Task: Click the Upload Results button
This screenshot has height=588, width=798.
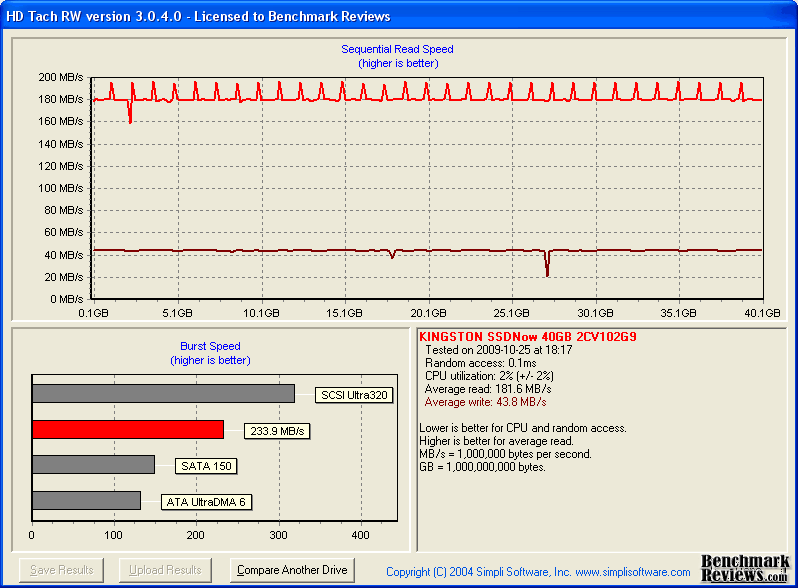Action: [165, 570]
